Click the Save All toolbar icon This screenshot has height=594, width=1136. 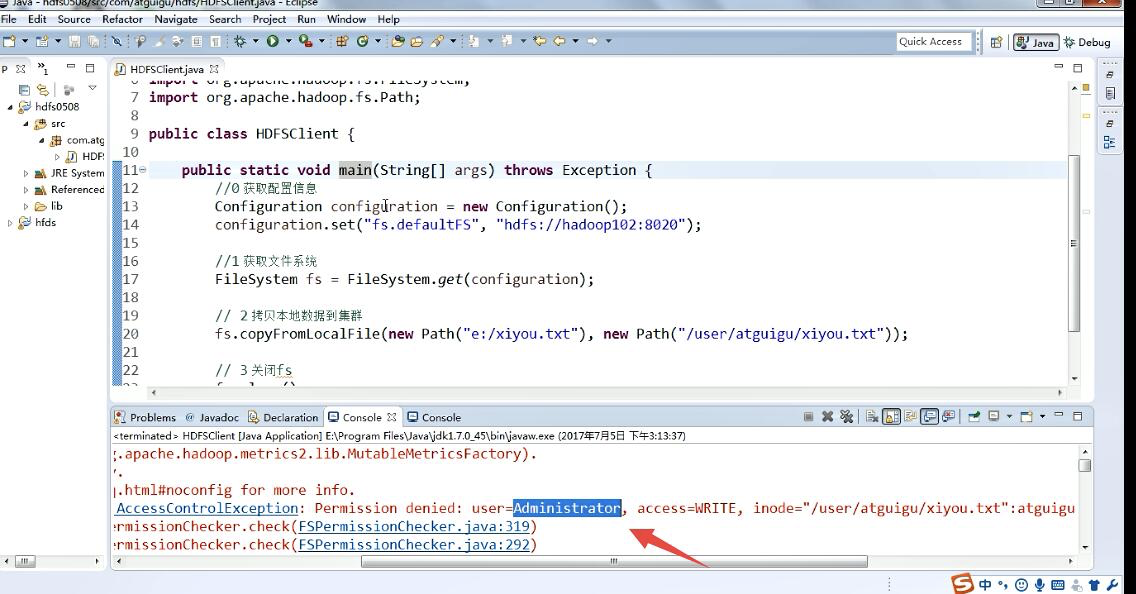93,41
